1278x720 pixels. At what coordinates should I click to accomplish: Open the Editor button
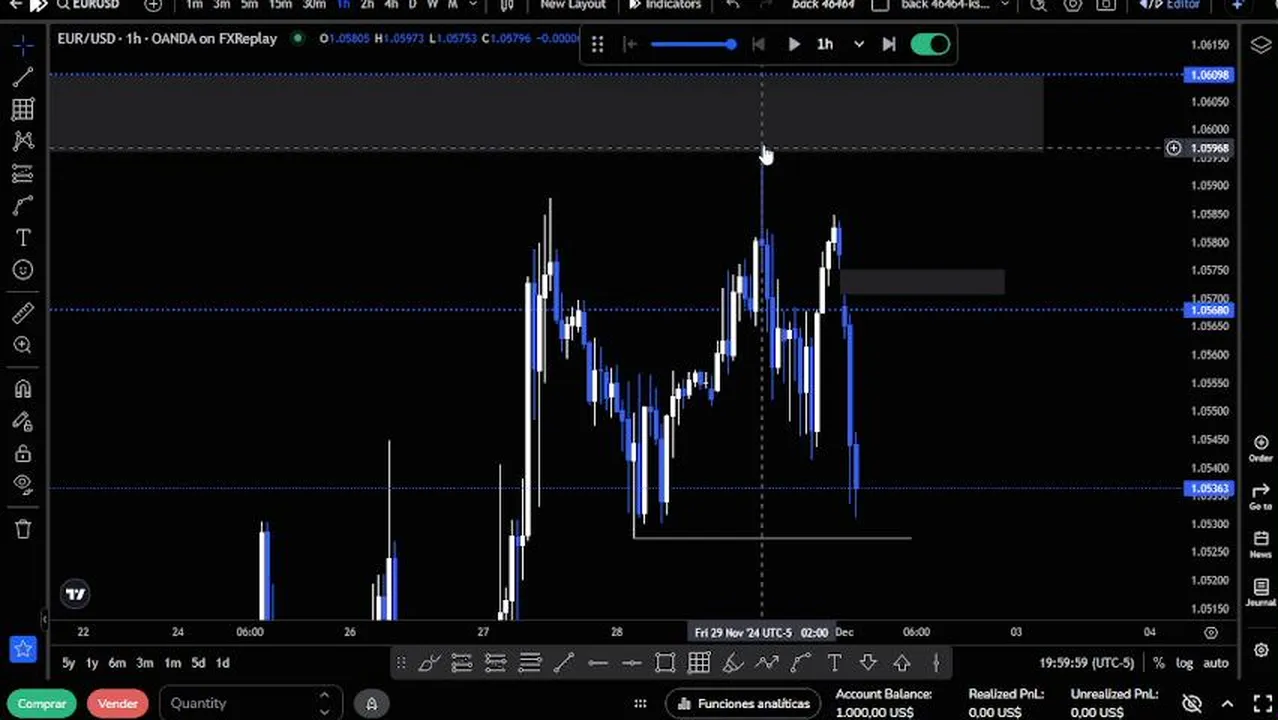tap(1170, 5)
